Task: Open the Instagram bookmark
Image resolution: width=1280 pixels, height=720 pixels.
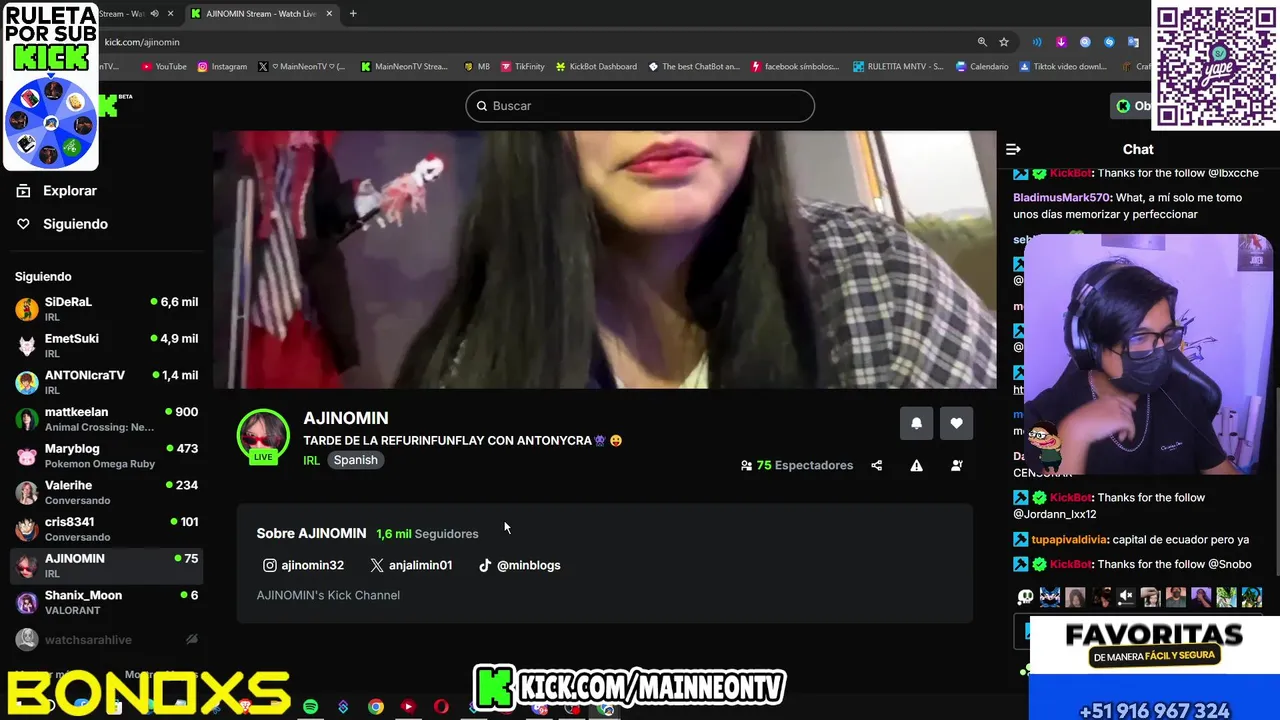Action: click(x=222, y=67)
